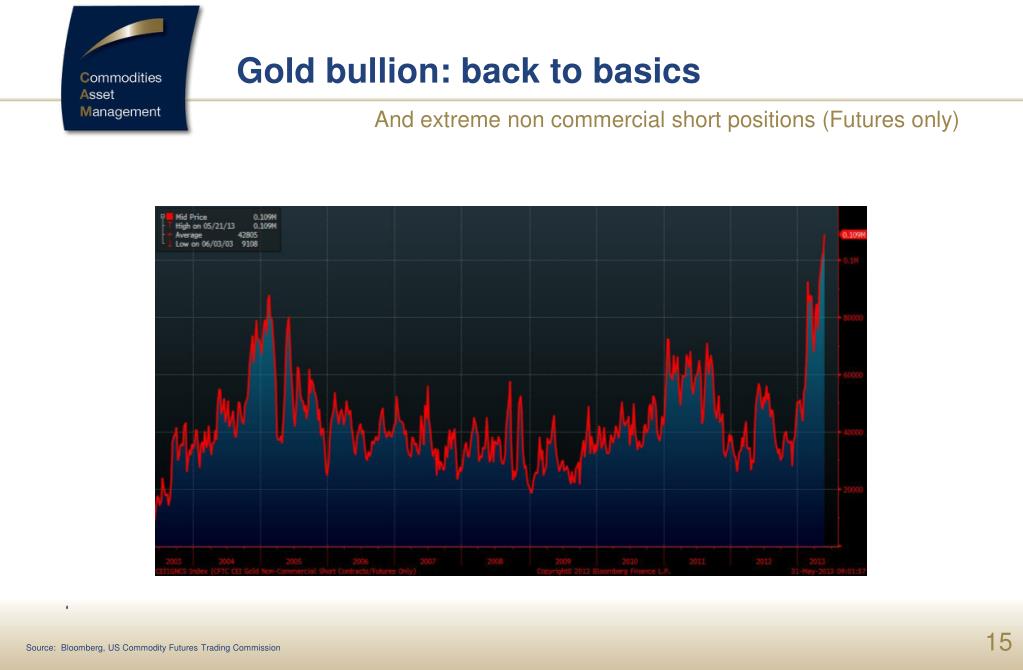Click the 80000 y-axis label

tap(853, 318)
